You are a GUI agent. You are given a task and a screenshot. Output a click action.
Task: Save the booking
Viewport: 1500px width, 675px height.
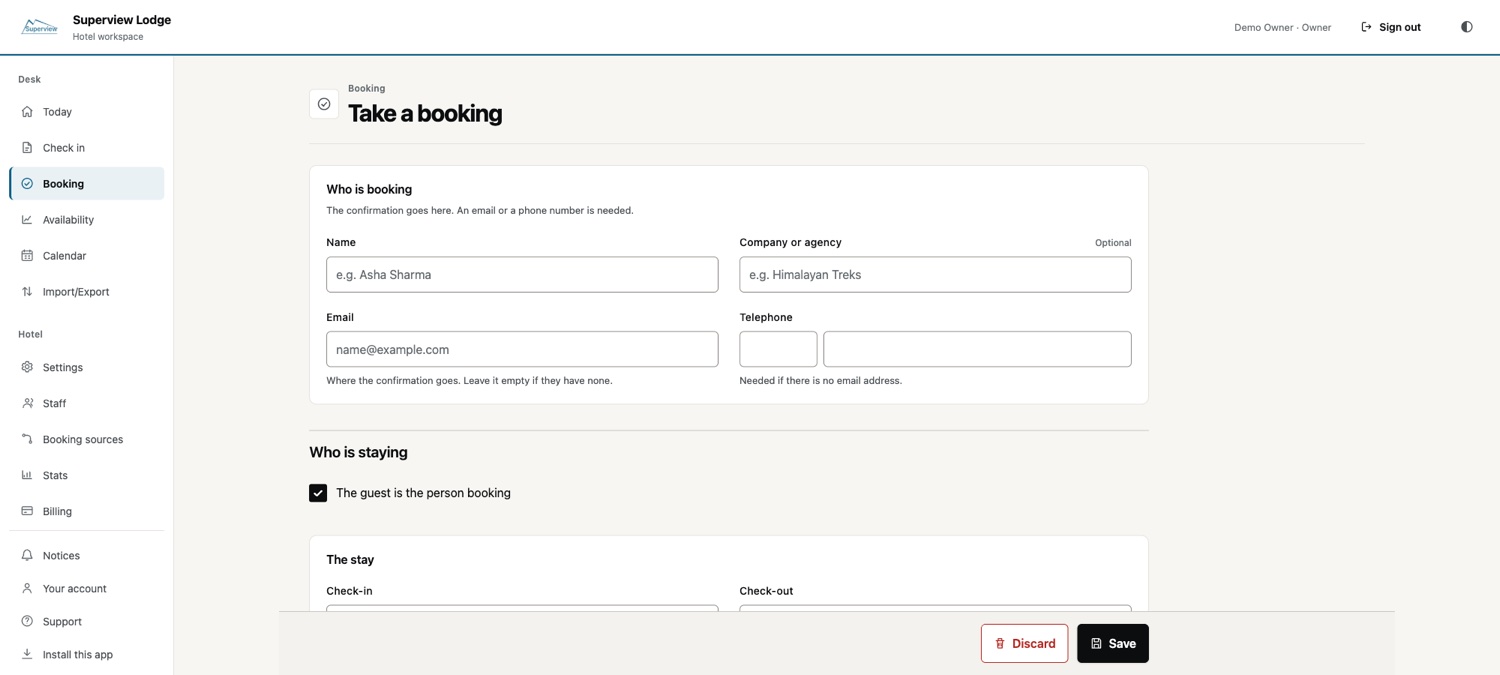point(1113,644)
